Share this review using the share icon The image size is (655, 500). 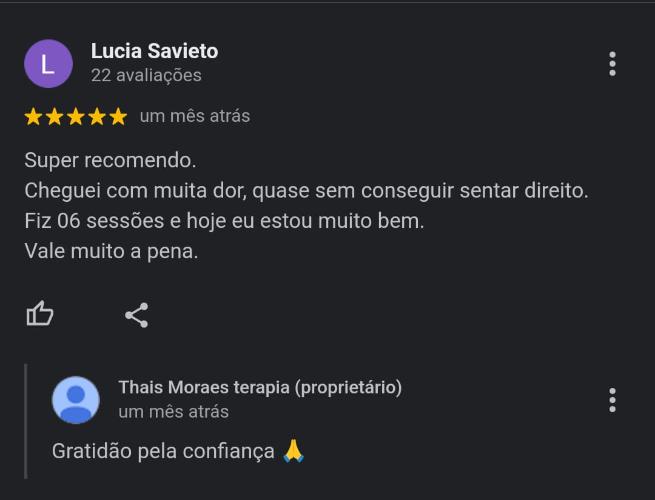(x=137, y=315)
